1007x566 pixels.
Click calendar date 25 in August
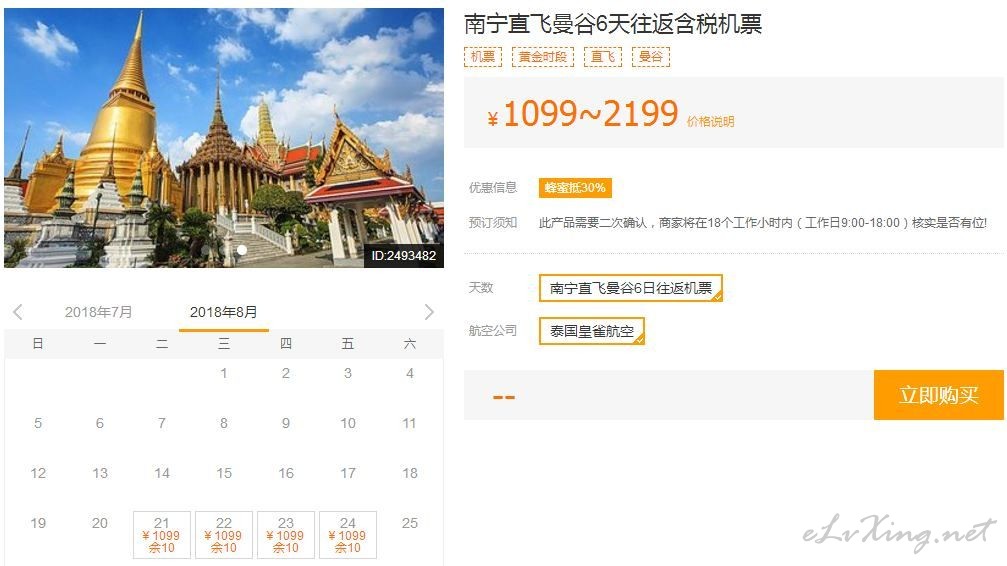coord(410,523)
